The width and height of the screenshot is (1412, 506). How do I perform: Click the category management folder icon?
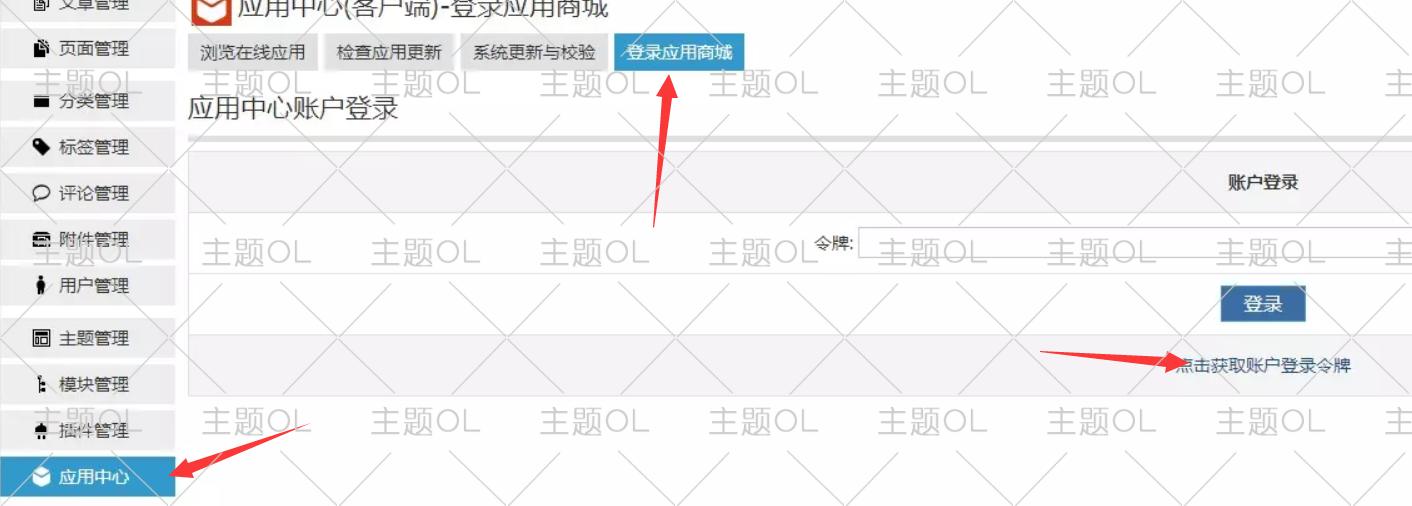(x=41, y=101)
